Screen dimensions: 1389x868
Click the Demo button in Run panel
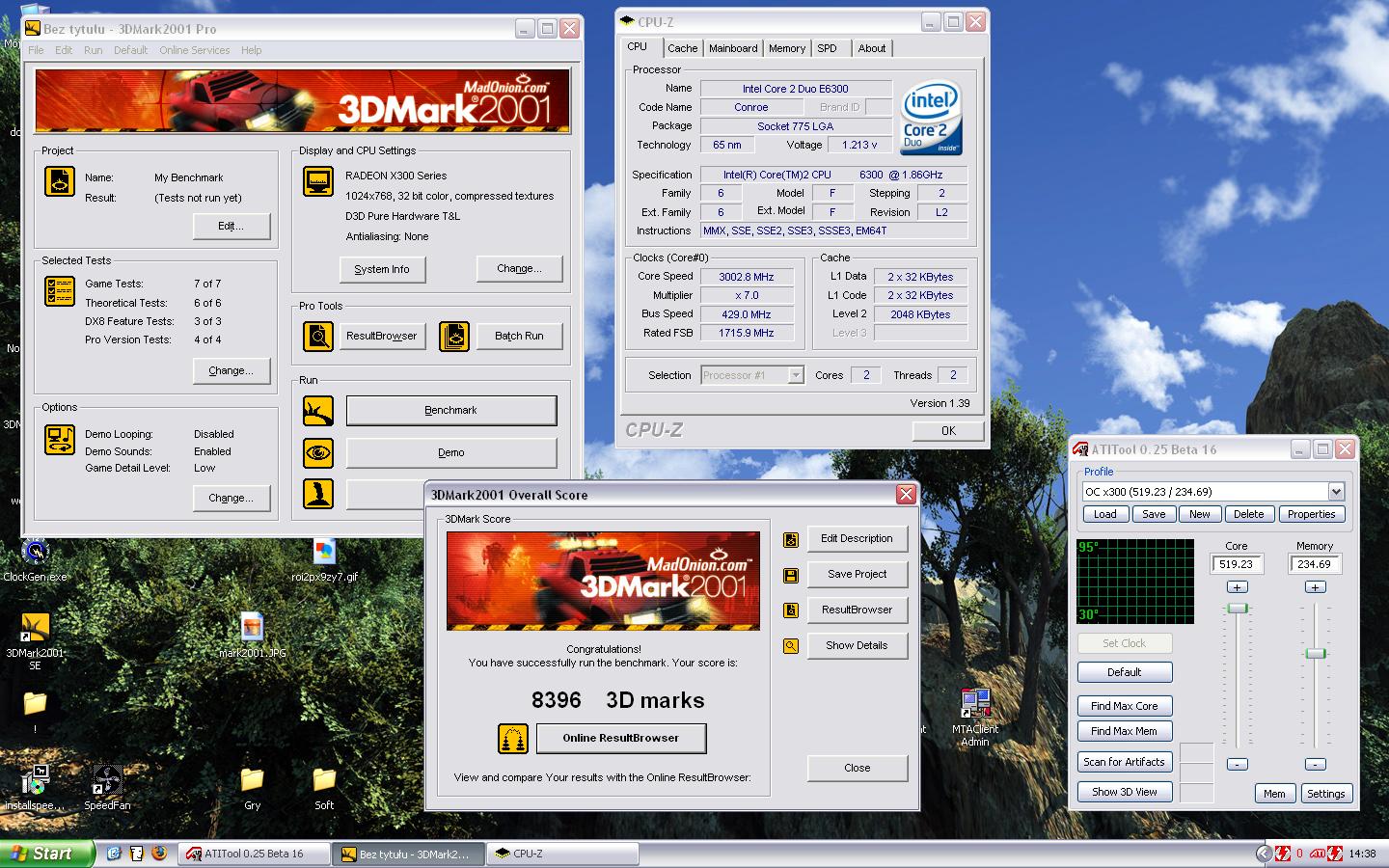(x=451, y=452)
